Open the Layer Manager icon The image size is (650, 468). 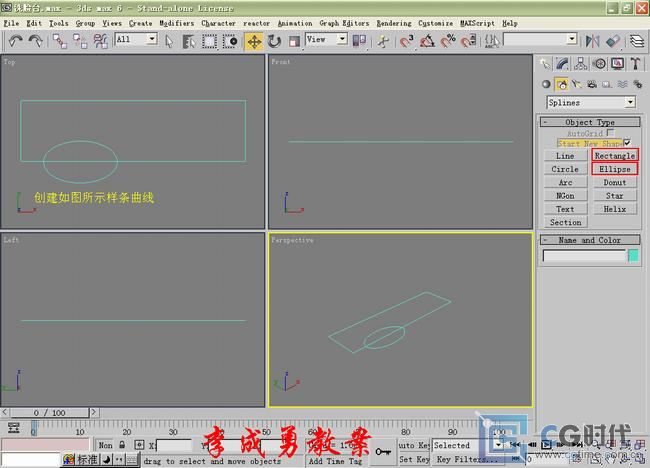(x=637, y=41)
